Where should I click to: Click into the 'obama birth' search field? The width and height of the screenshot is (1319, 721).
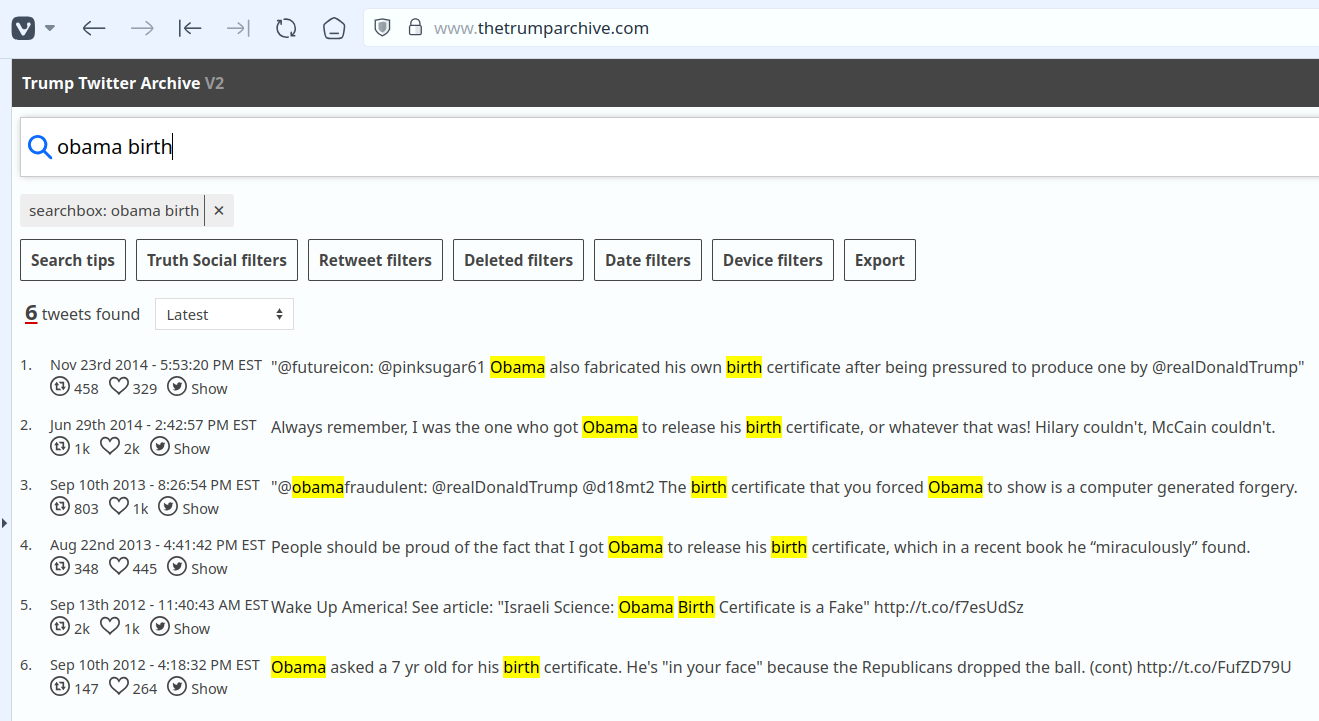coord(600,148)
